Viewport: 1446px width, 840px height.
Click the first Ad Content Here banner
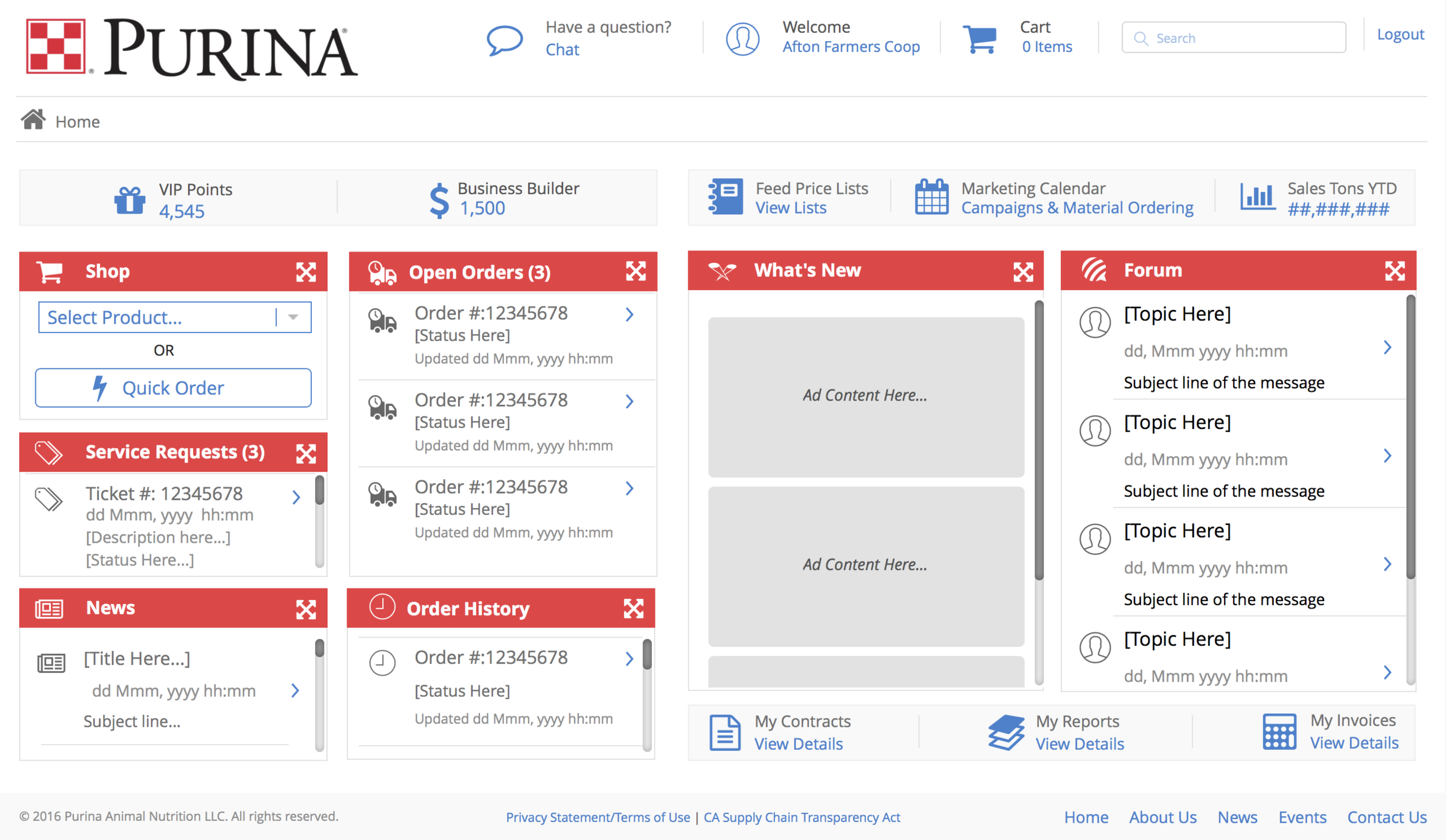866,397
